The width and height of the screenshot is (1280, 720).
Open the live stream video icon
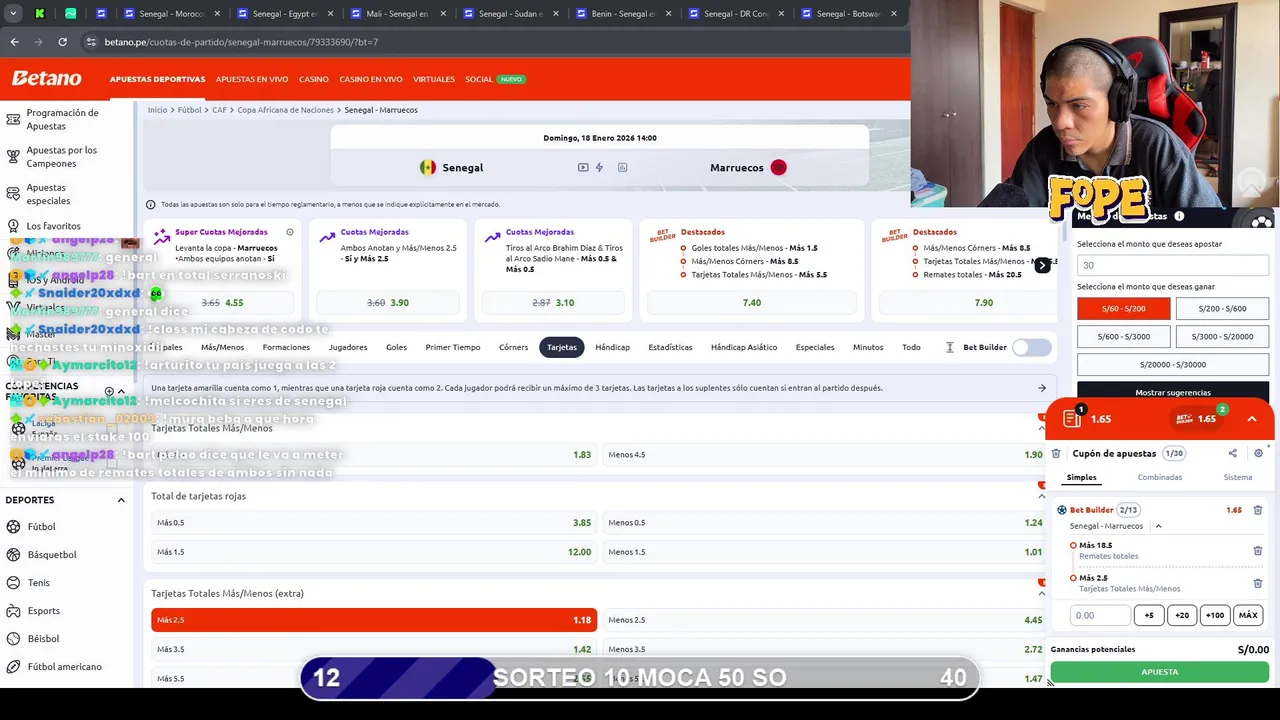point(583,167)
